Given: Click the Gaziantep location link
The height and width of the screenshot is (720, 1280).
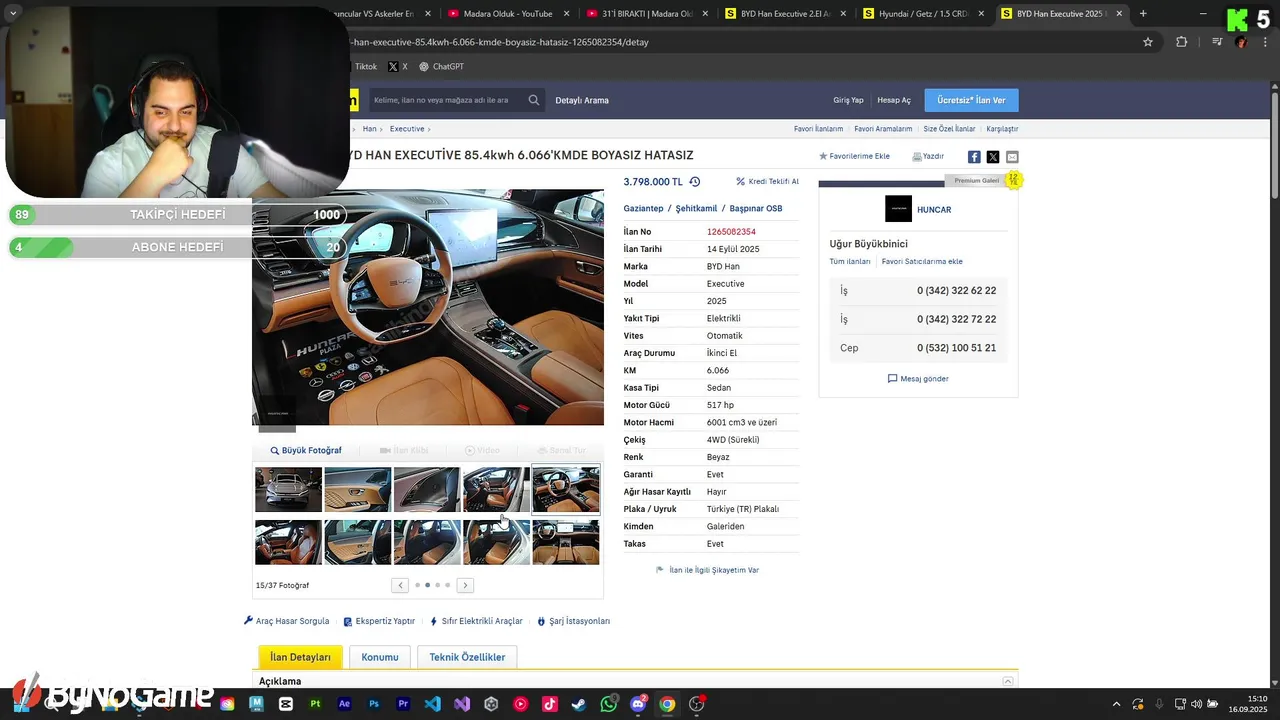Looking at the screenshot, I should [x=643, y=209].
